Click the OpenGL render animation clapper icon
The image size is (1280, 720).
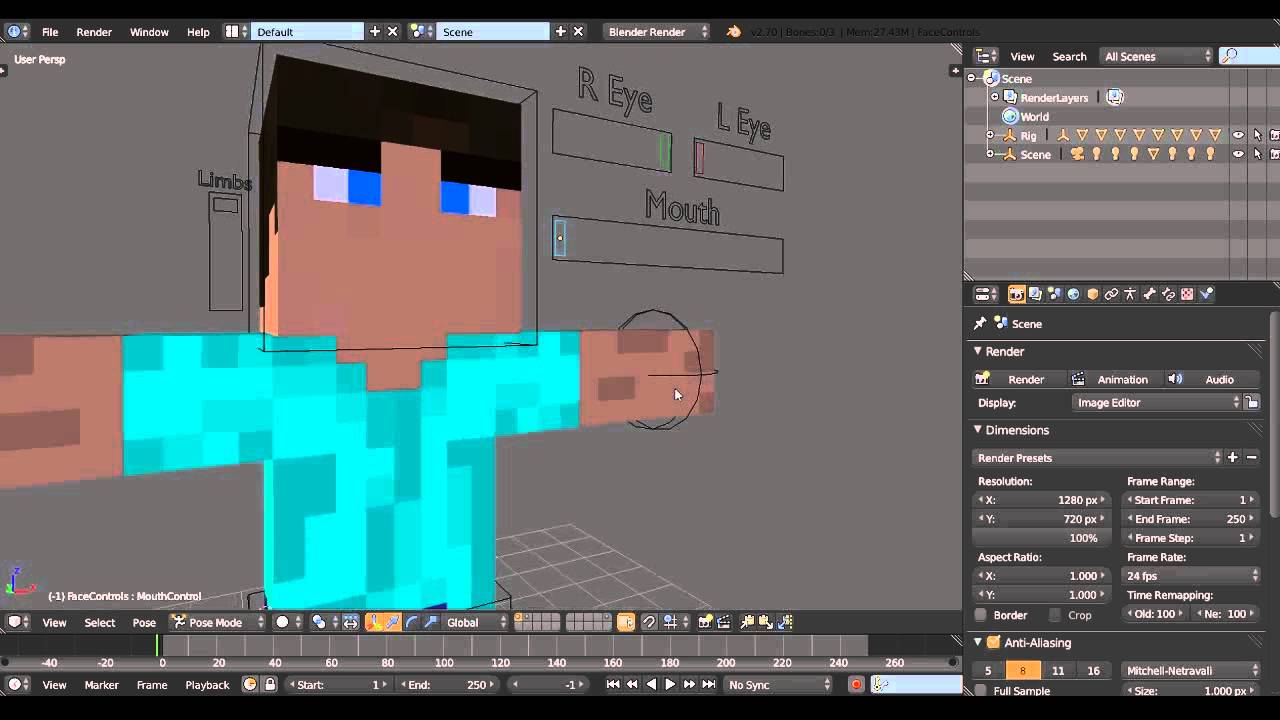pyautogui.click(x=724, y=622)
